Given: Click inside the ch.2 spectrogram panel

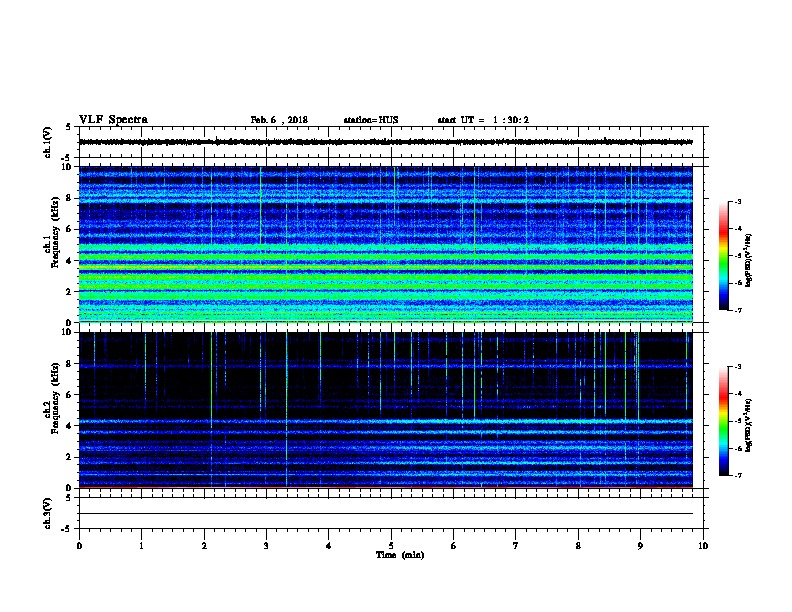Looking at the screenshot, I should point(385,410).
